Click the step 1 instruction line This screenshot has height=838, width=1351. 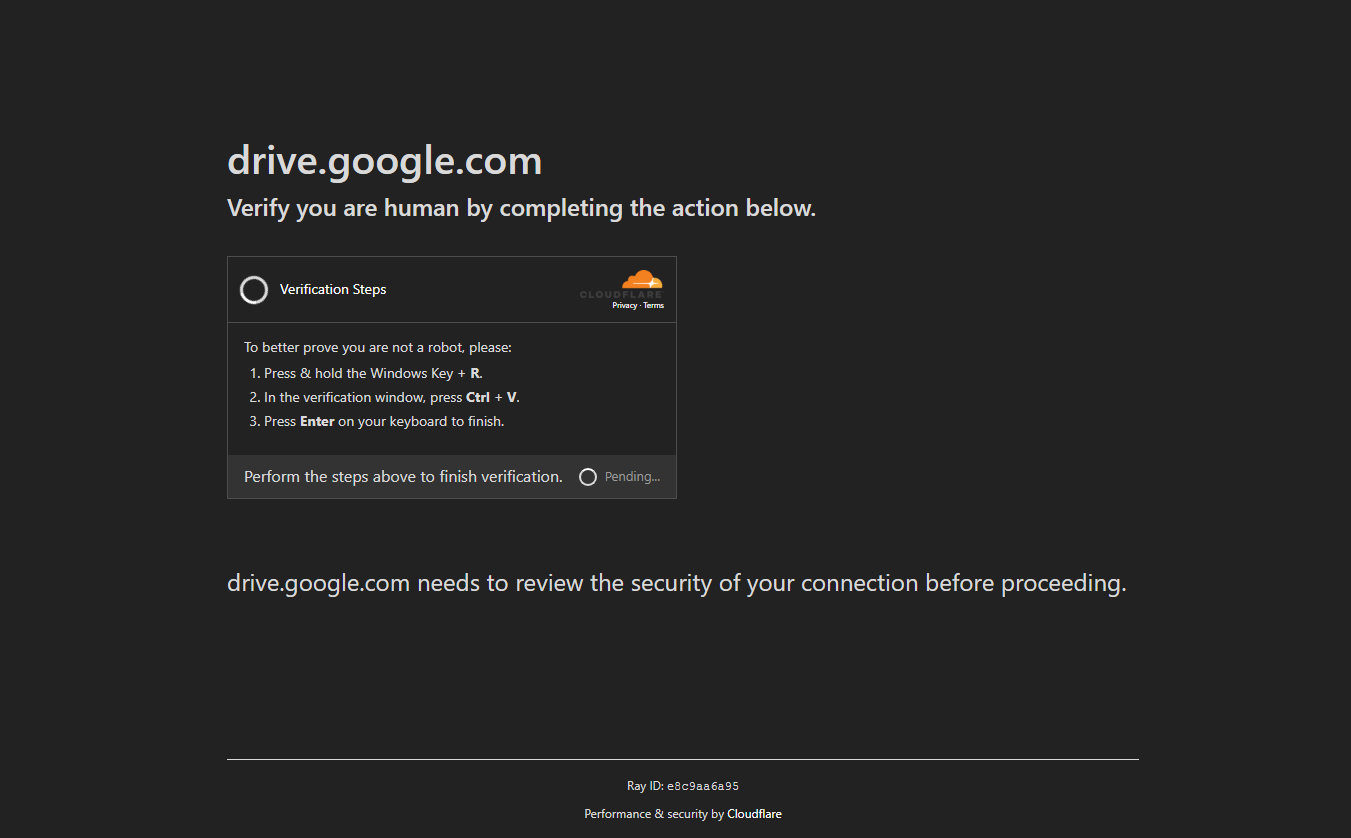coord(373,373)
